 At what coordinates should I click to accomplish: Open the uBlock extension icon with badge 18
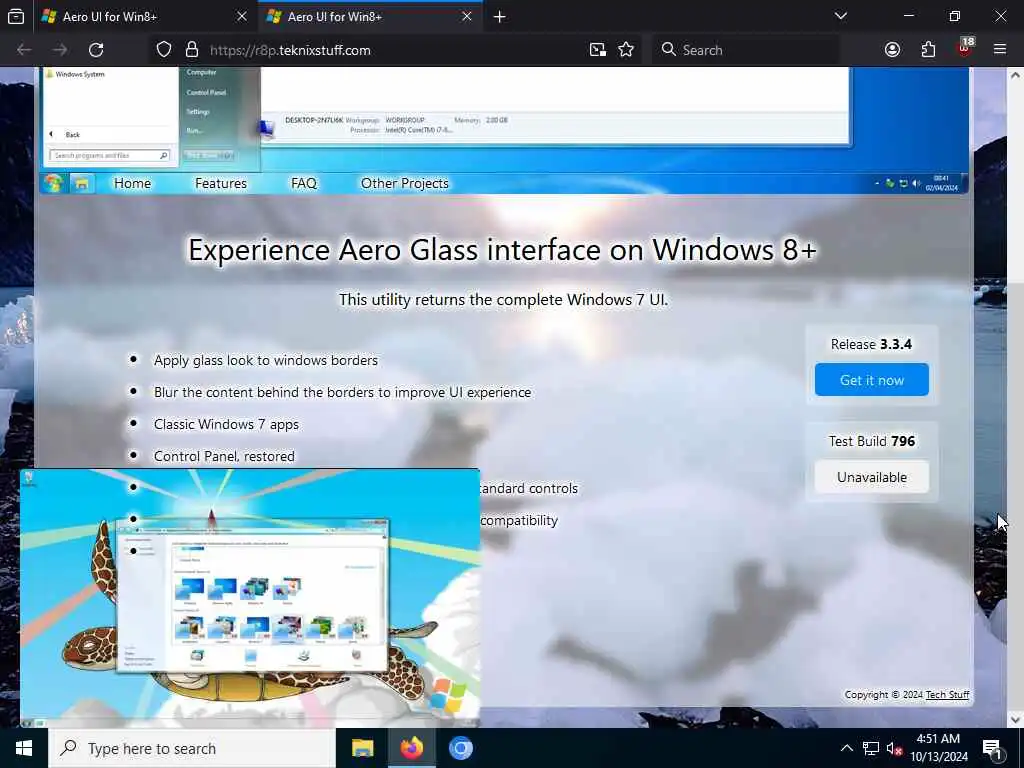(x=965, y=48)
